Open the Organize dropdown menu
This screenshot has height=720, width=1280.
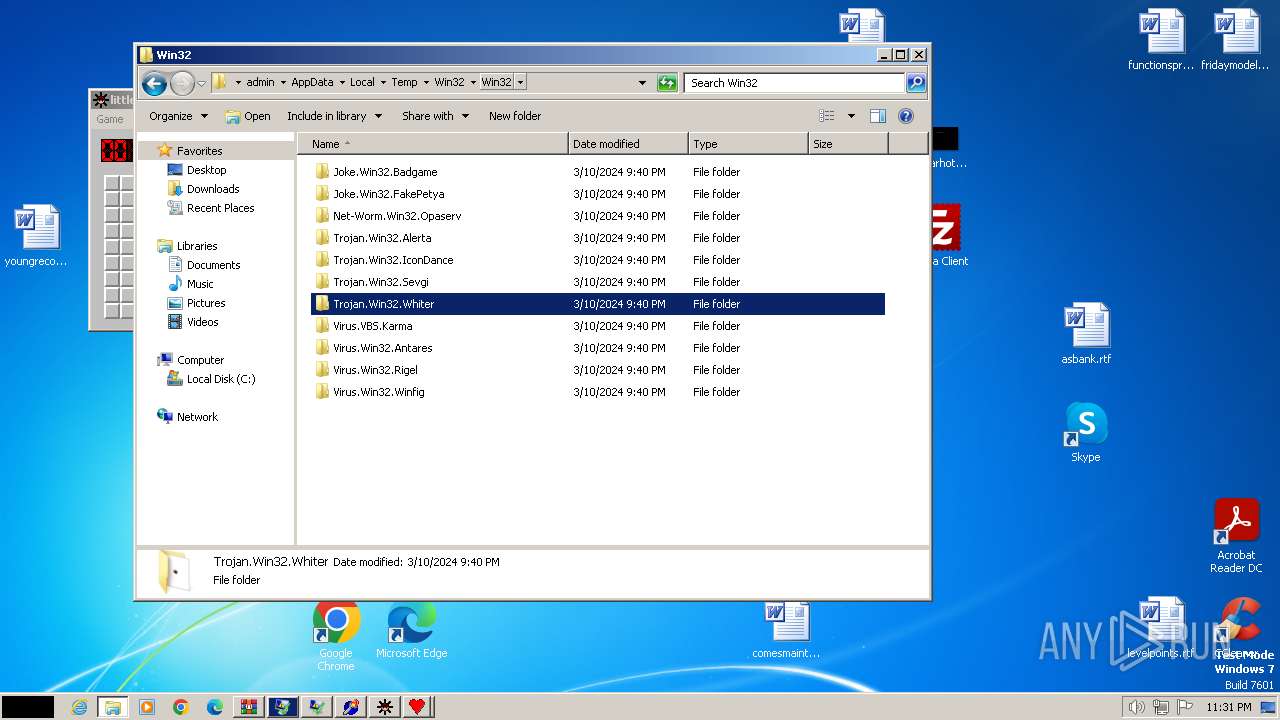(178, 116)
